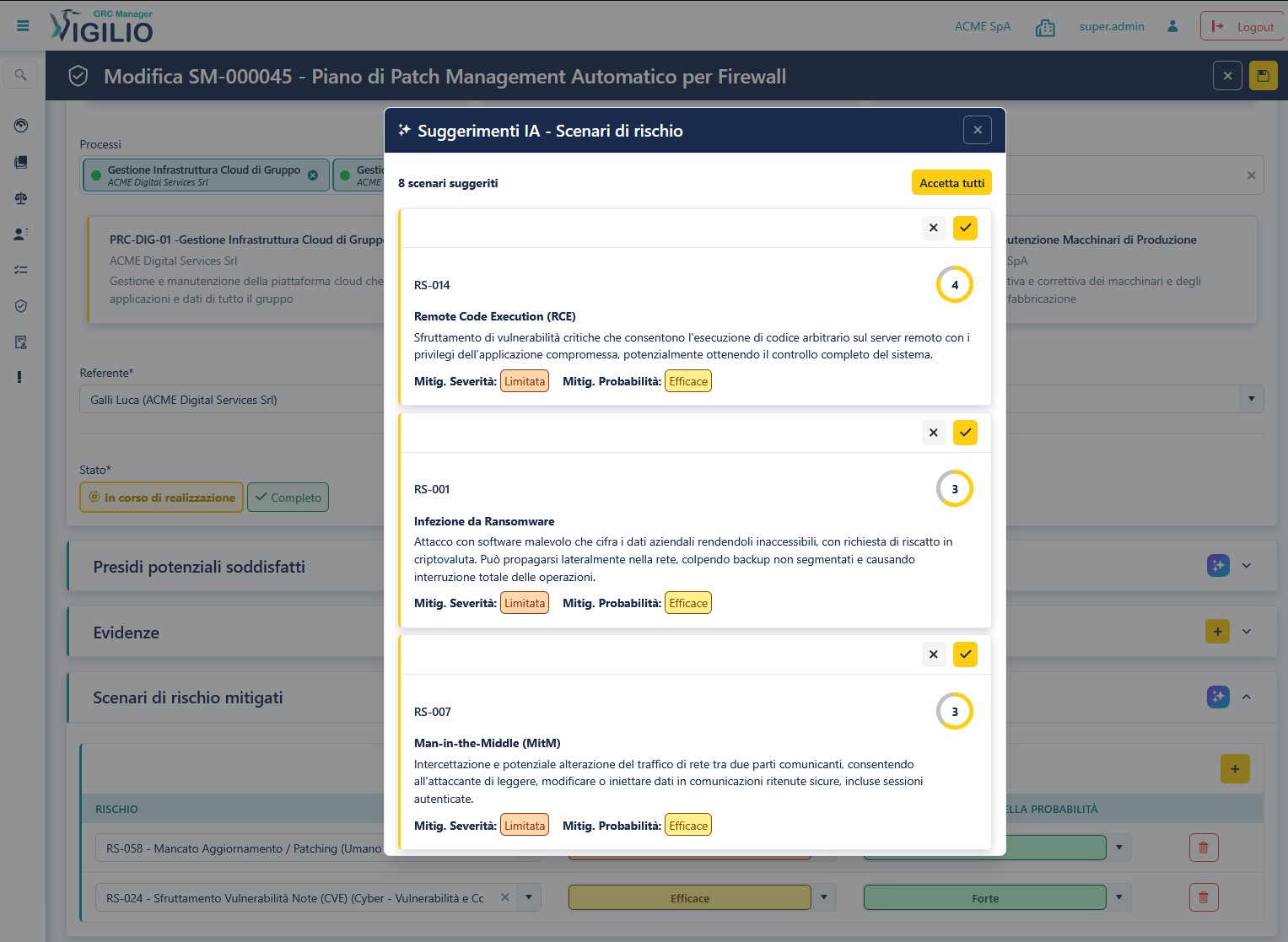Click Limitata severity badge for RS-014
1288x942 pixels.
pyautogui.click(x=525, y=381)
